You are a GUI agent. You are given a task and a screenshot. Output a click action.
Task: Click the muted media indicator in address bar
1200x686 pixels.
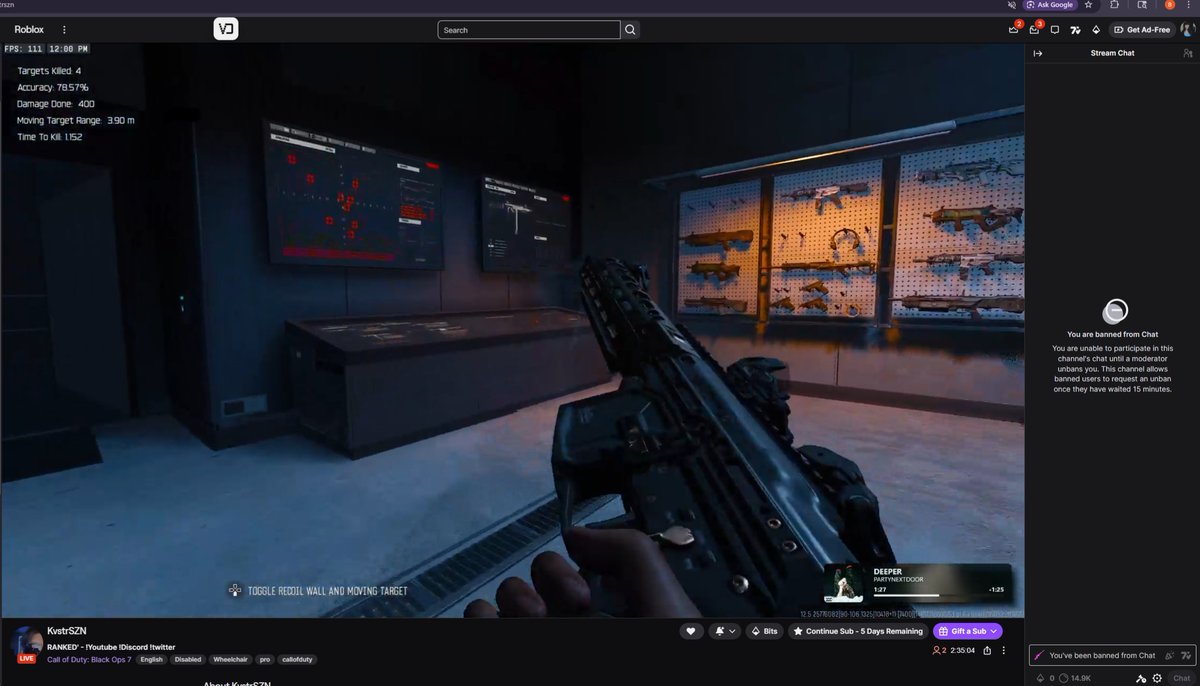(x=1010, y=5)
